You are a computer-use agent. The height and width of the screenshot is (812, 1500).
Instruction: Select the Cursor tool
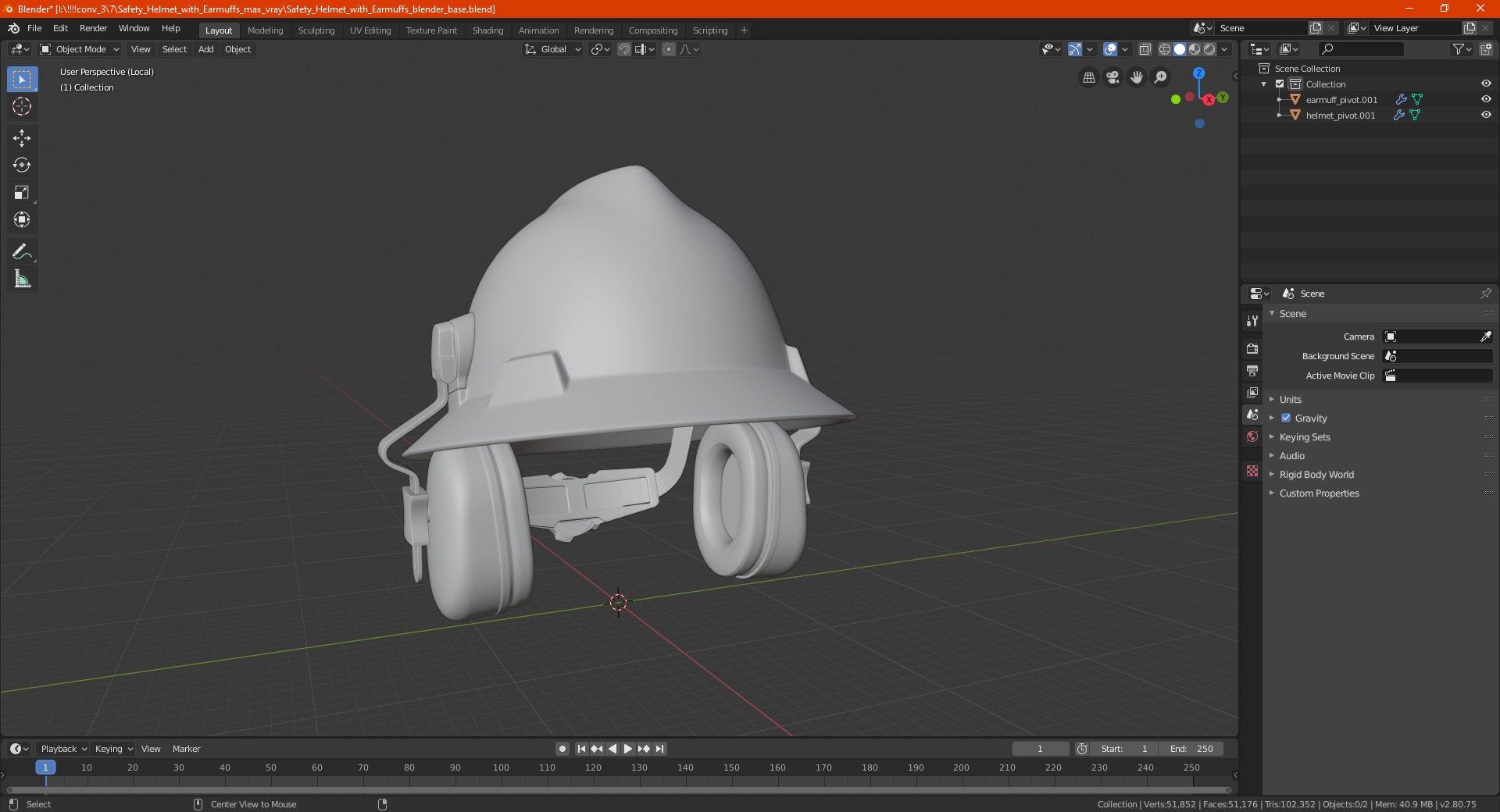pos(22,106)
